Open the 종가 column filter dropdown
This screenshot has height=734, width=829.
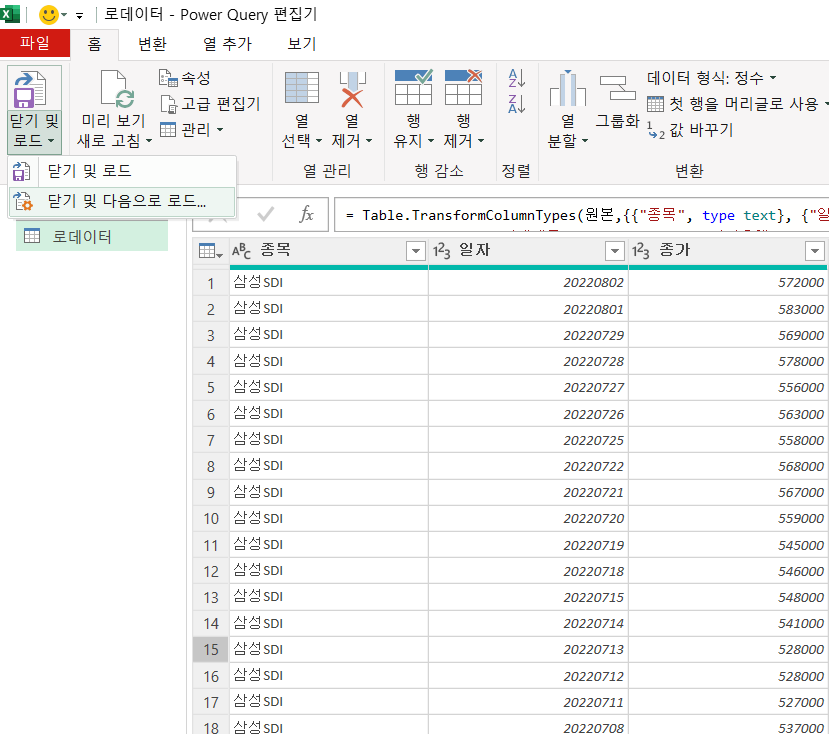[815, 251]
